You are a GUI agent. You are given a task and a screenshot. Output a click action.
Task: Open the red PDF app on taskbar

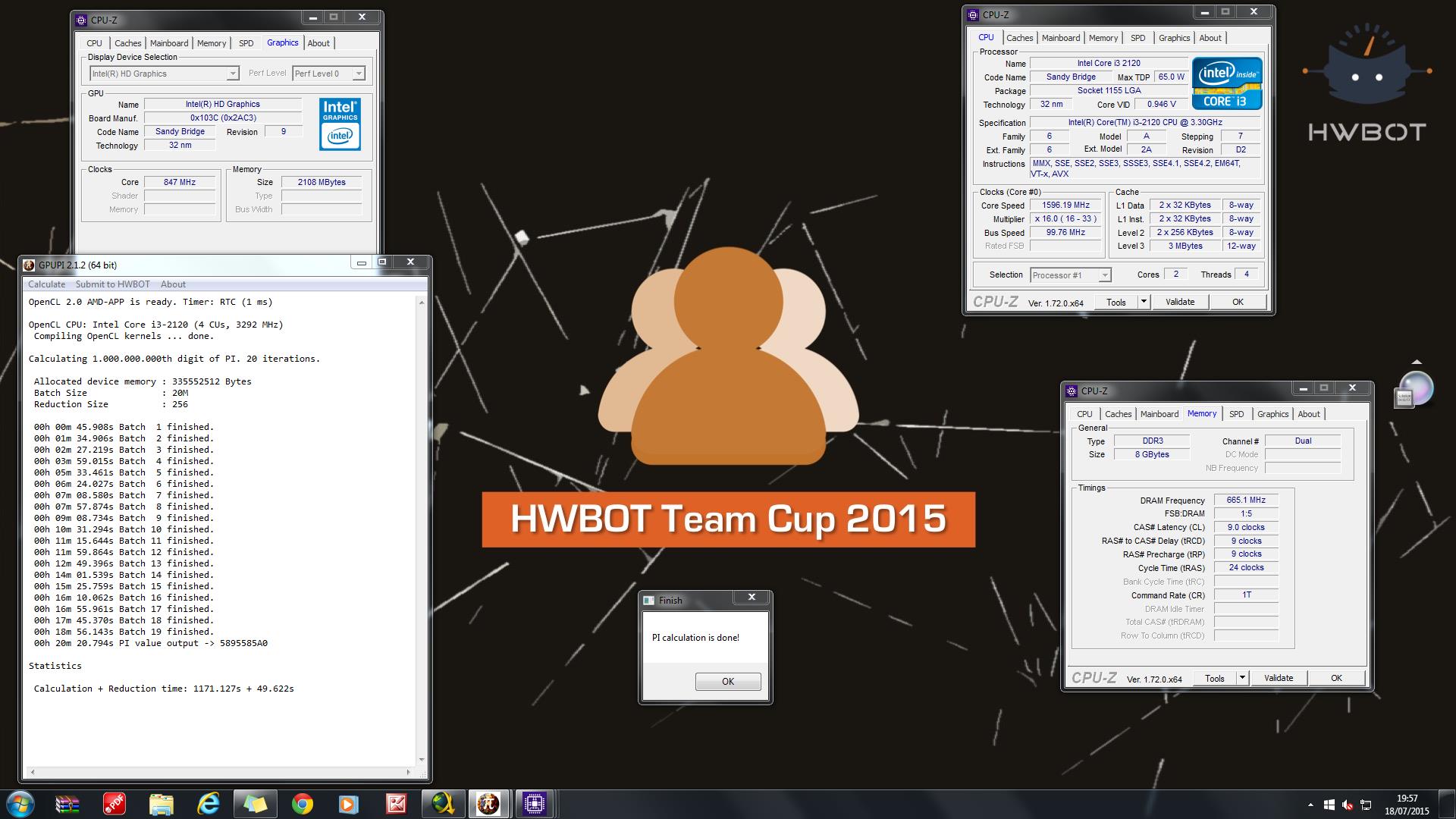tap(115, 804)
